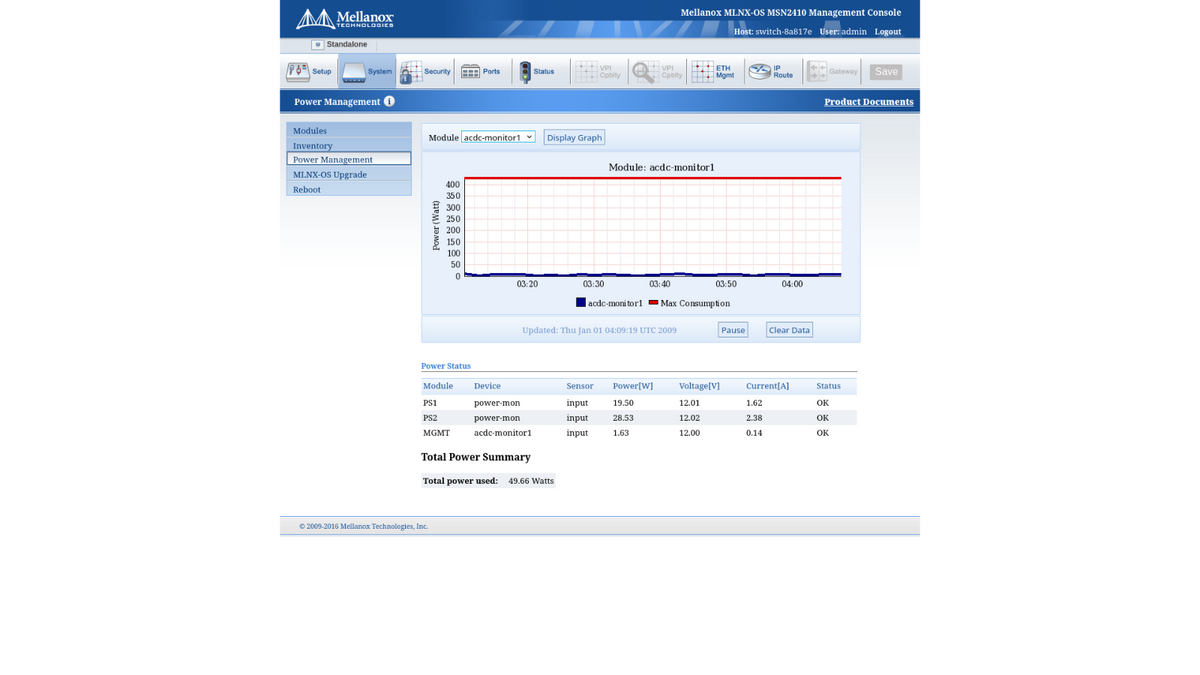The height and width of the screenshot is (675, 1200).
Task: Click voltage value 12.01
Action: point(689,403)
